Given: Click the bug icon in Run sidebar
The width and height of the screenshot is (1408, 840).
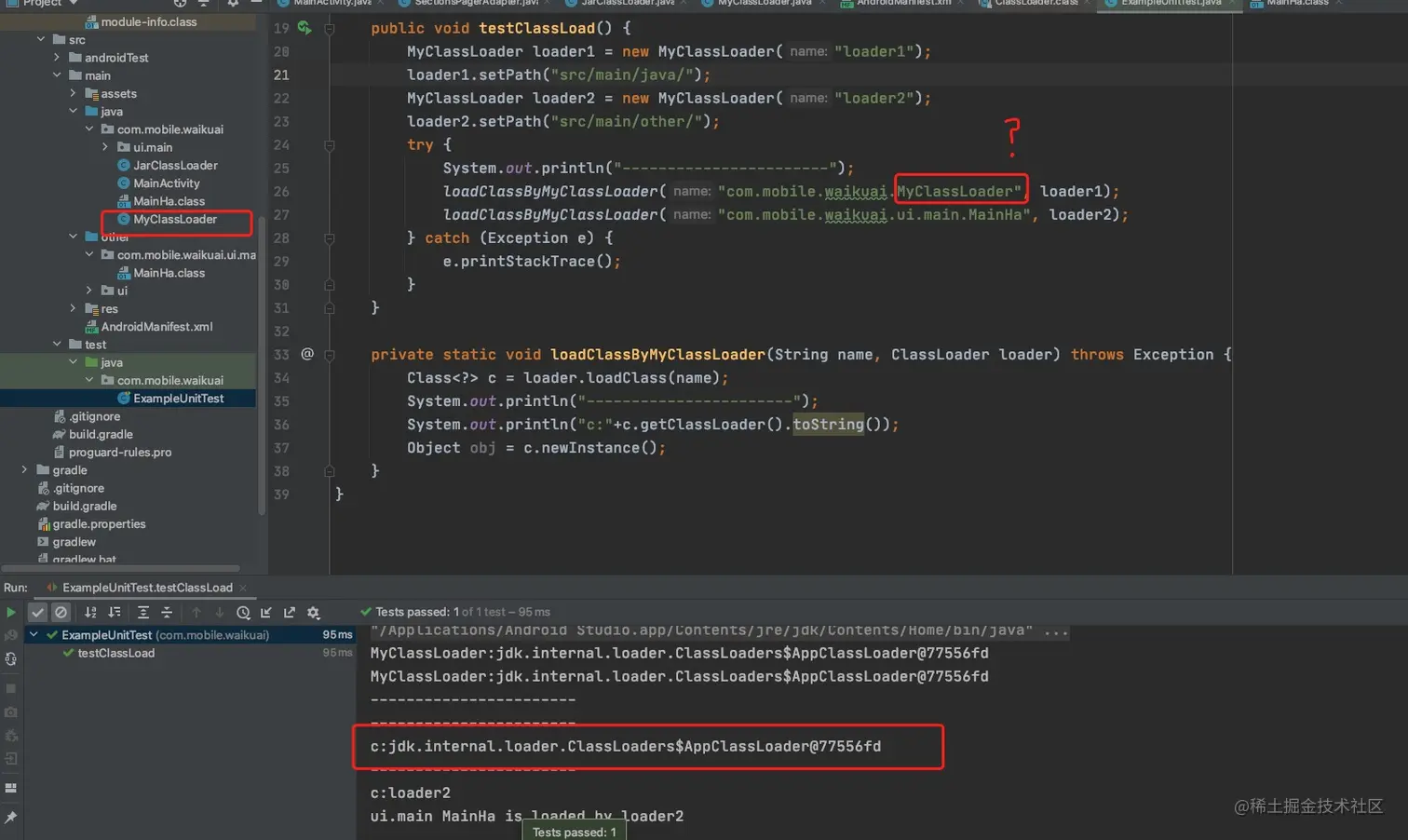Looking at the screenshot, I should [x=11, y=736].
